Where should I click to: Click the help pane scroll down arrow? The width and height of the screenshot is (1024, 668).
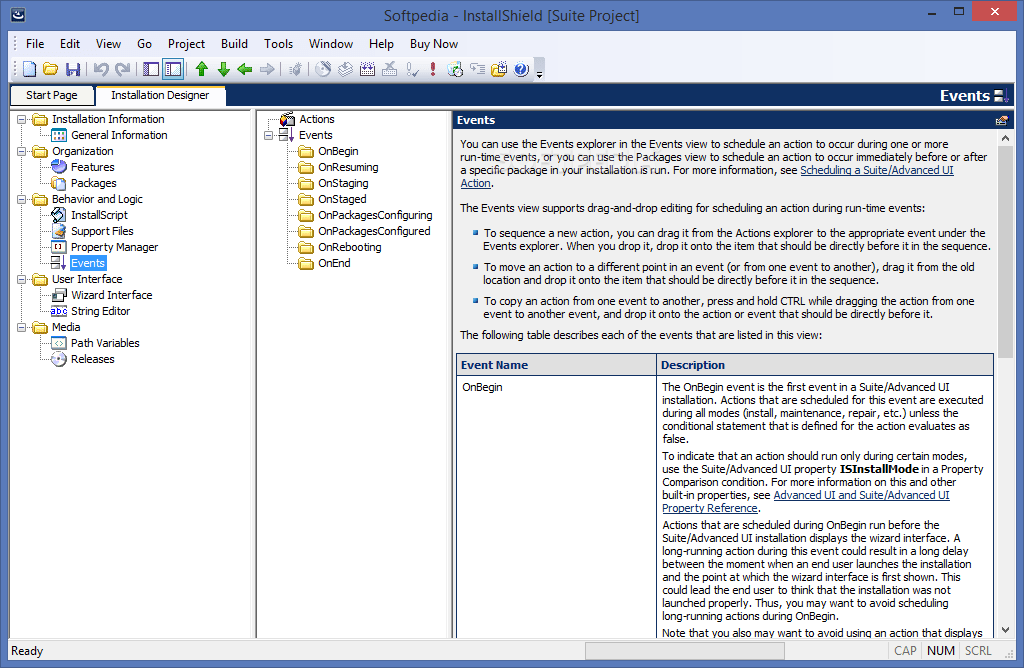(1005, 630)
